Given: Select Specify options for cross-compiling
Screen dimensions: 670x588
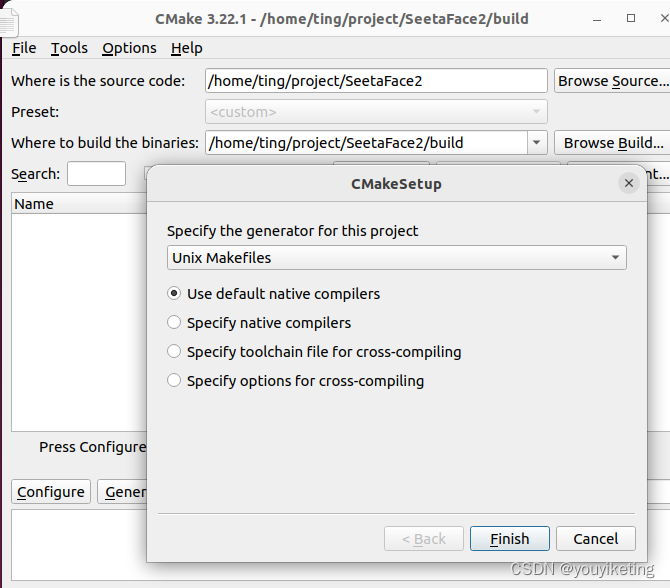Looking at the screenshot, I should 296,381.
